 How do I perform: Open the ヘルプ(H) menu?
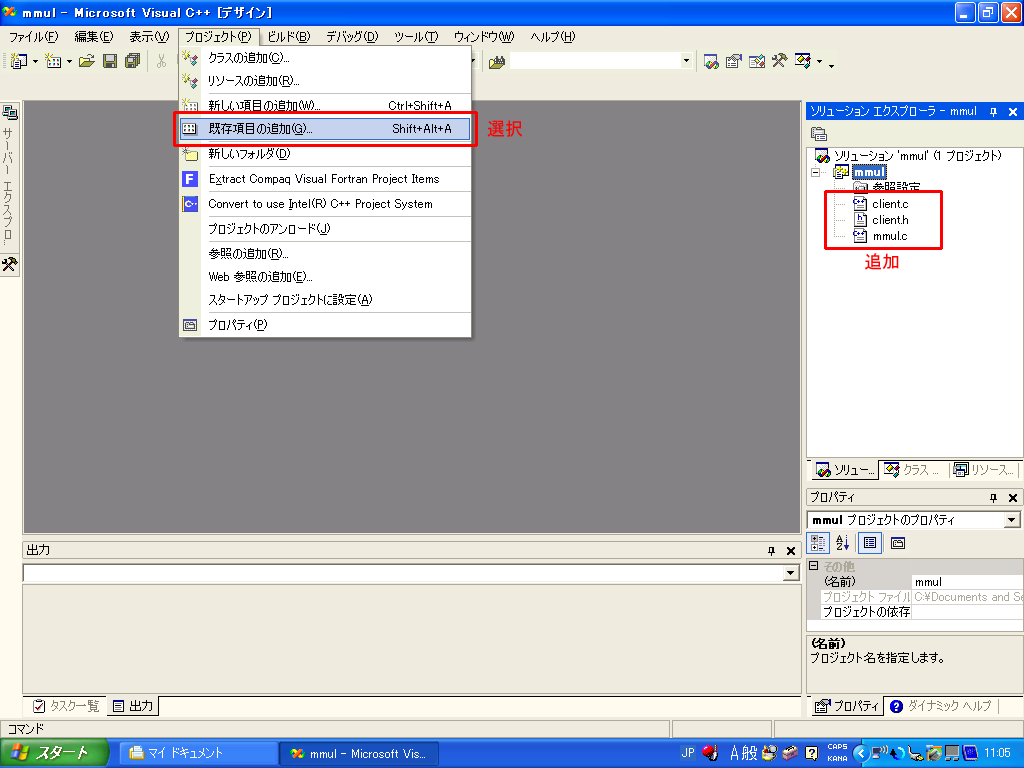(552, 37)
